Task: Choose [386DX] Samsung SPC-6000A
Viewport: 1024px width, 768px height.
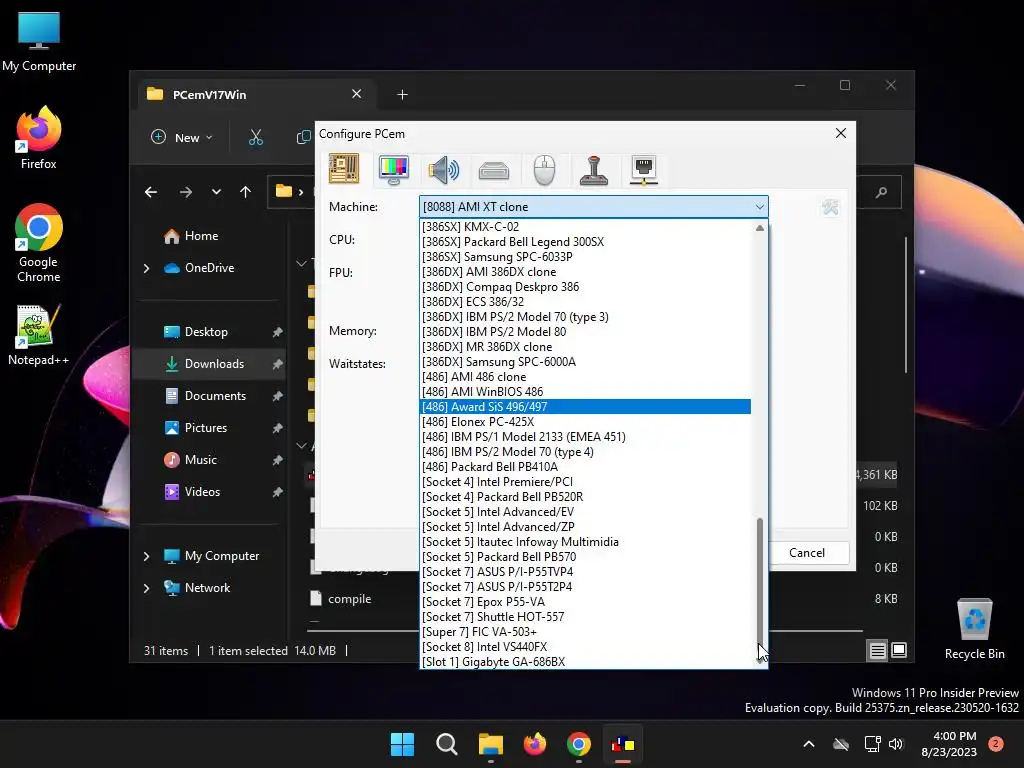Action: click(x=585, y=362)
